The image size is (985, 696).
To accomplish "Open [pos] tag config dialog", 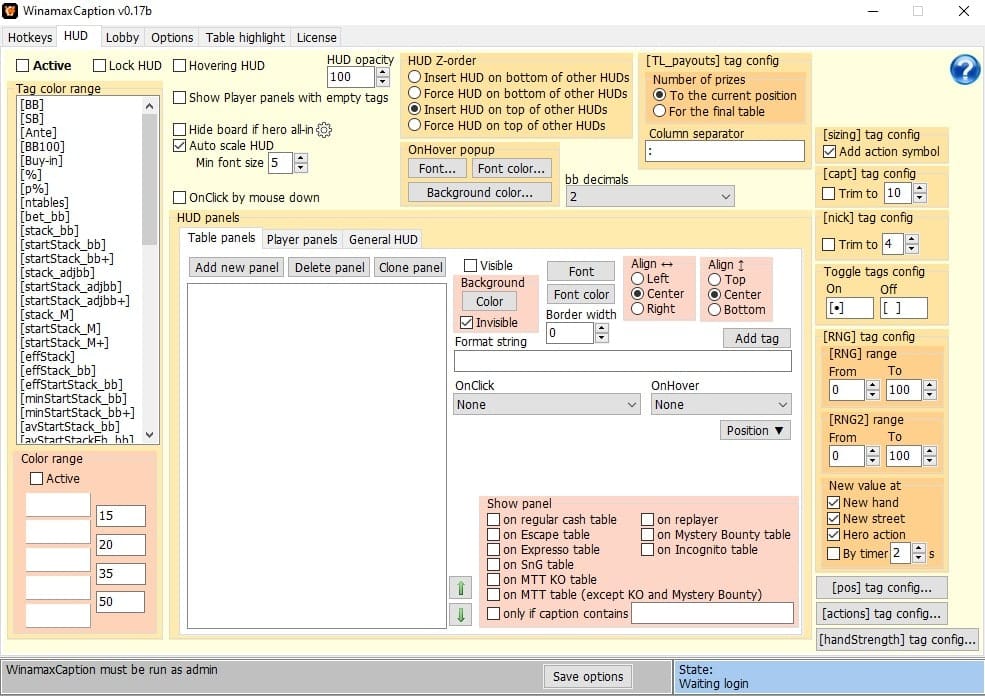I will [x=882, y=588].
